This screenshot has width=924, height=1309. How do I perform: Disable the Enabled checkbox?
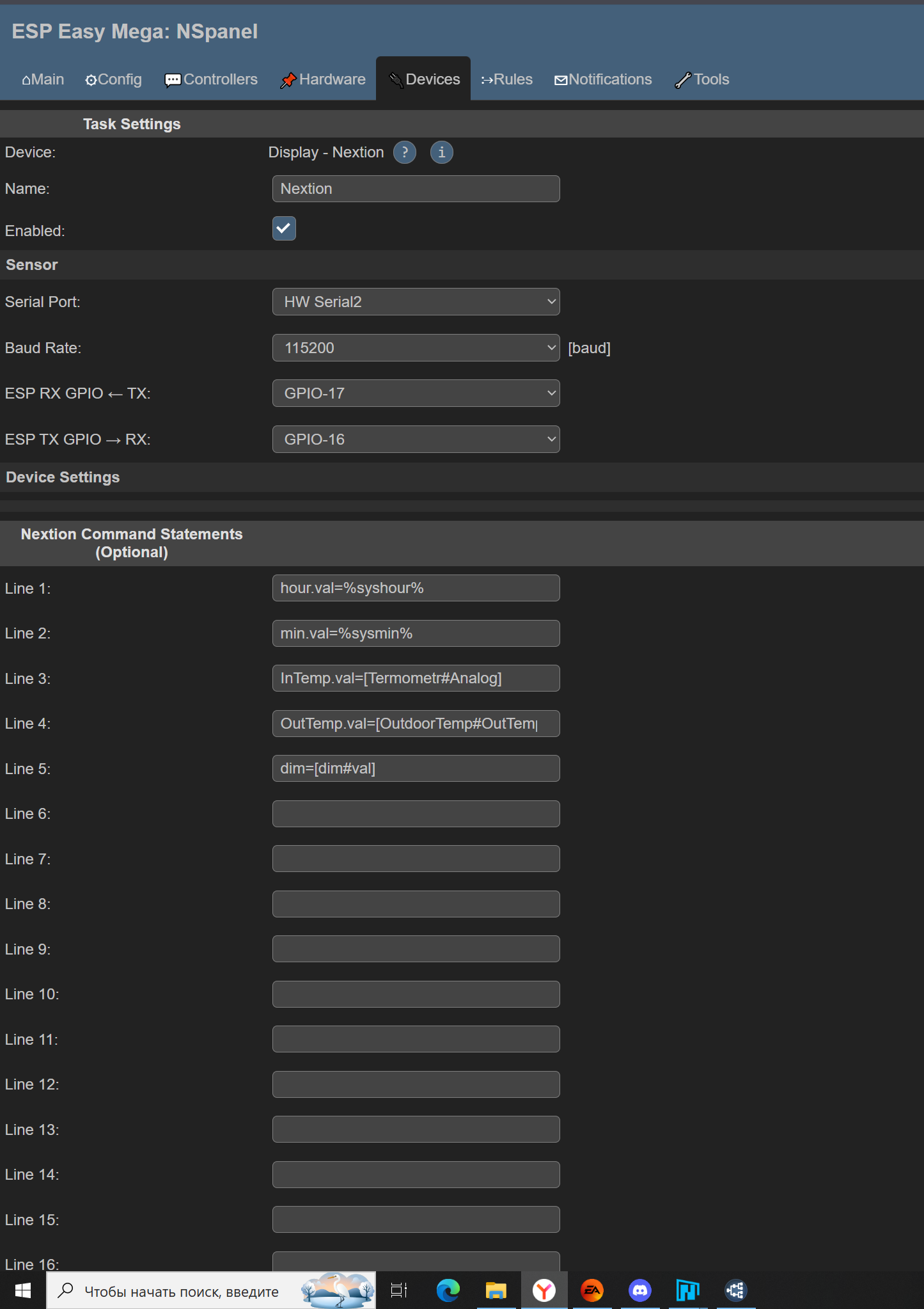[x=284, y=228]
